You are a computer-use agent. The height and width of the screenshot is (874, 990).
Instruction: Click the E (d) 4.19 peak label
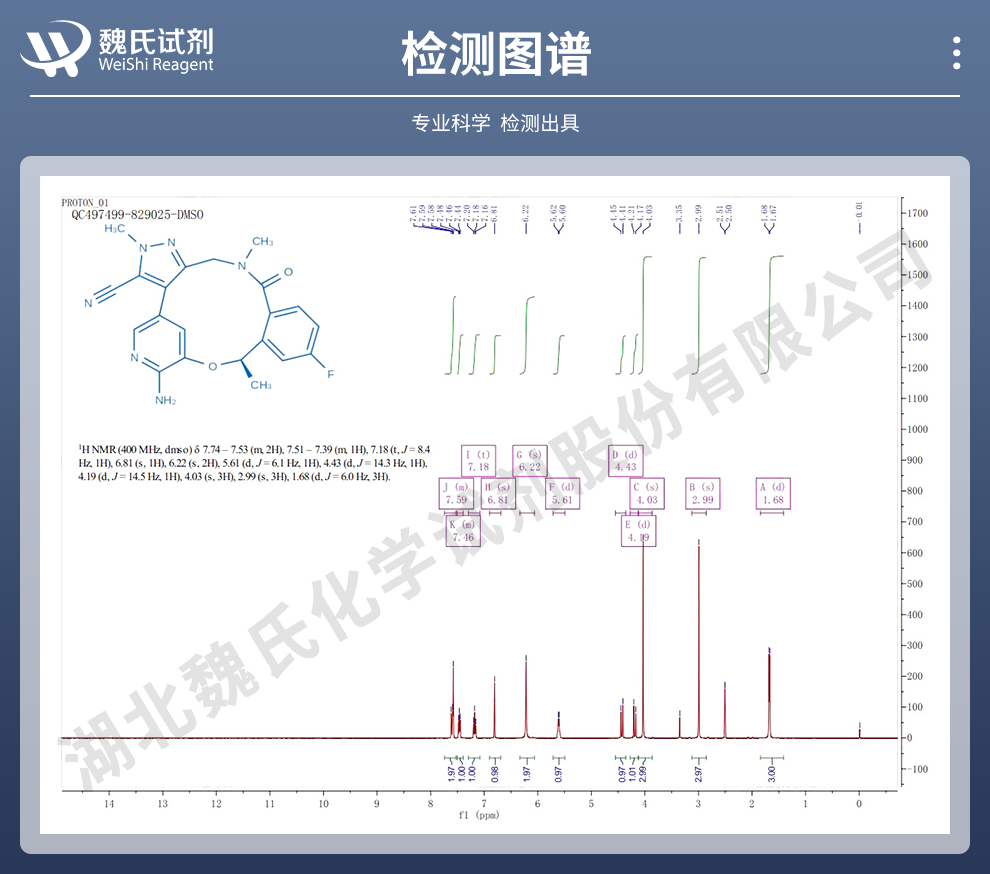coord(638,531)
